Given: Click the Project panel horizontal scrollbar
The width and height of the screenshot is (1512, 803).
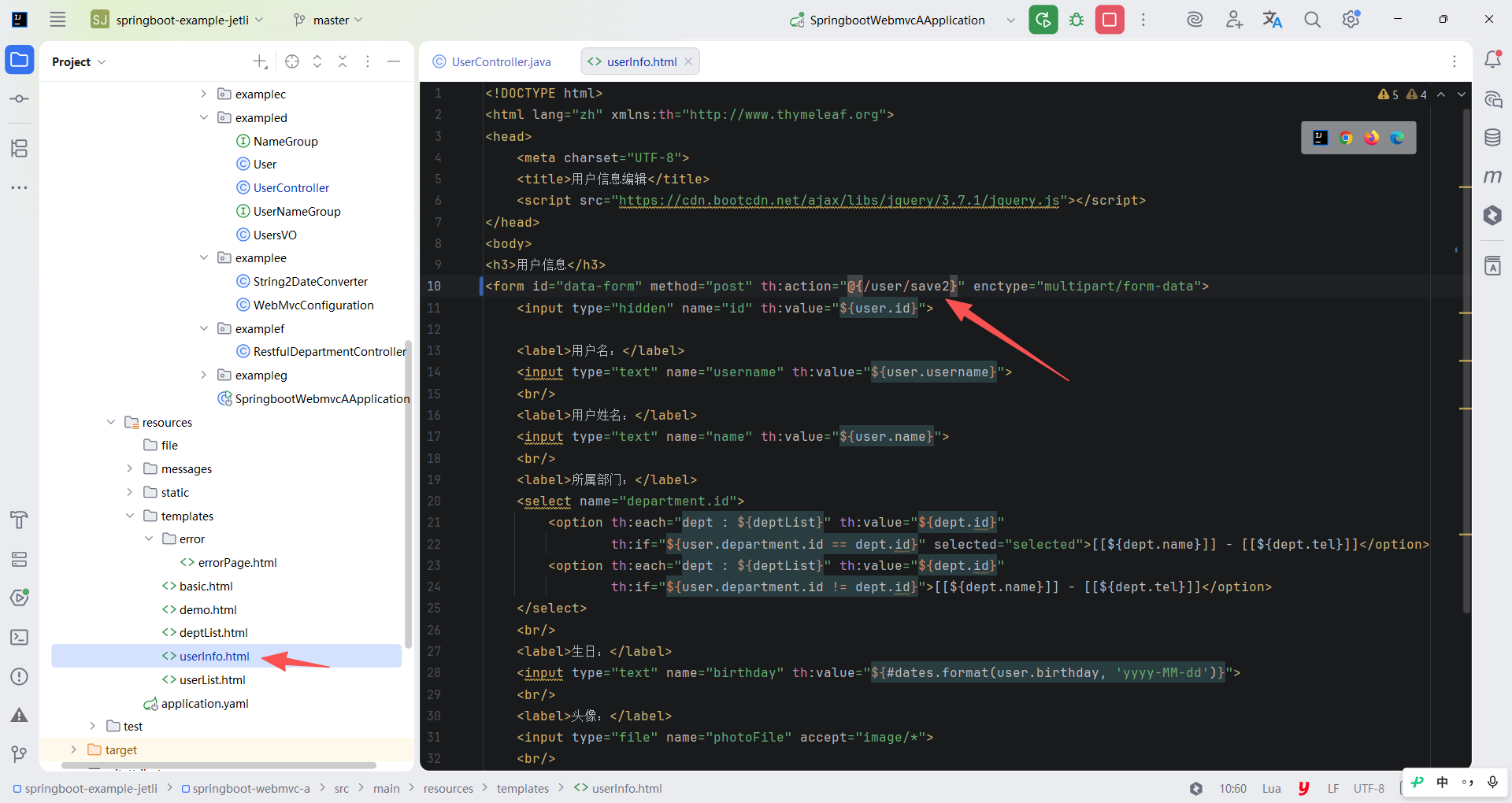Looking at the screenshot, I should click(x=219, y=765).
